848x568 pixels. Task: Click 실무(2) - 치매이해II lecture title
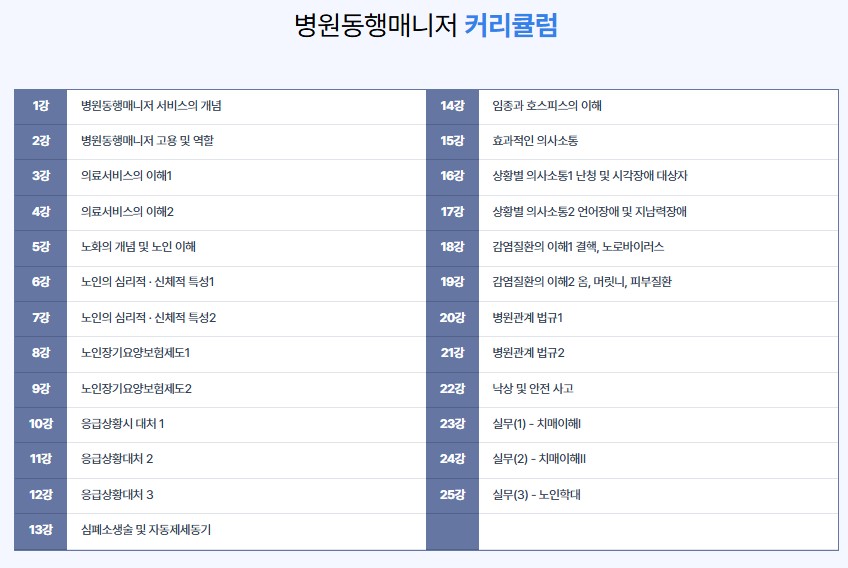tap(539, 459)
